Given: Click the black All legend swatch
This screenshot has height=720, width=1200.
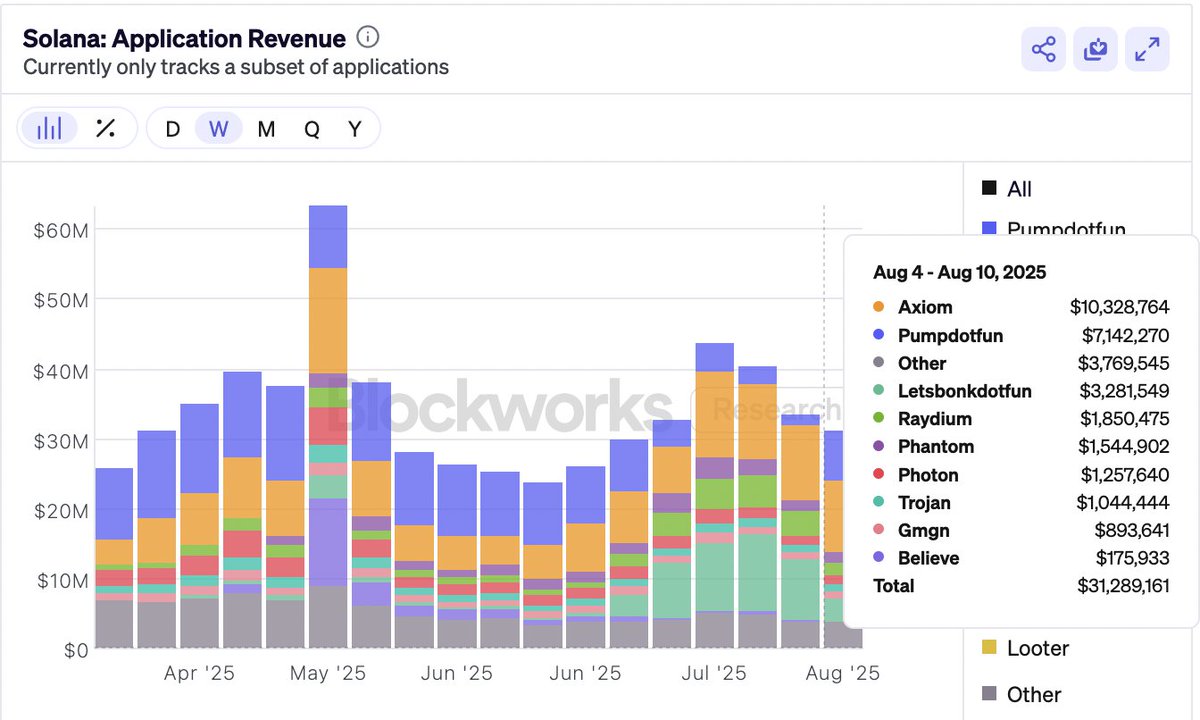Looking at the screenshot, I should point(989,188).
